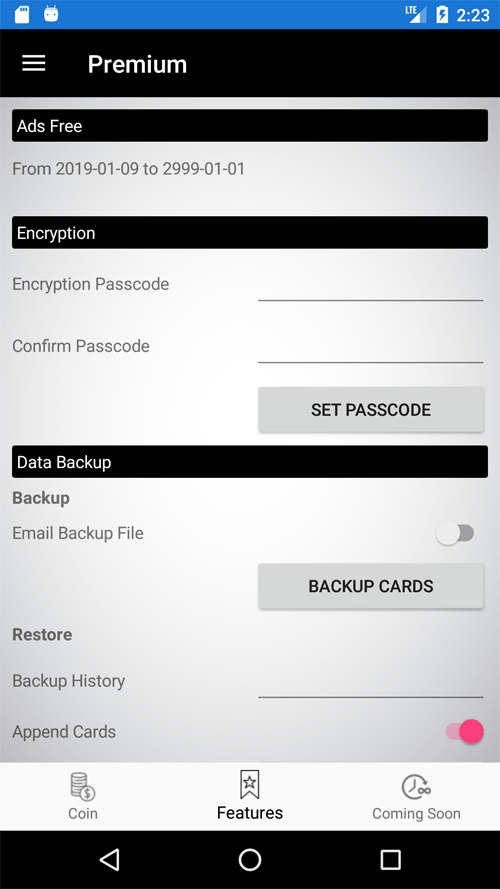The width and height of the screenshot is (500, 889).
Task: Enable the Email Backup File switch
Action: (455, 534)
